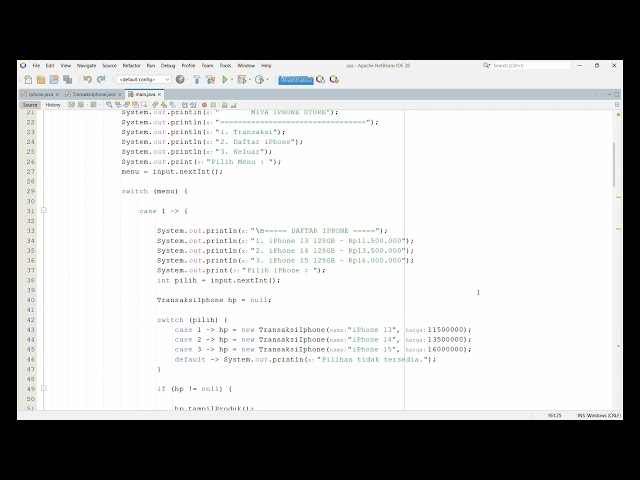This screenshot has width=640, height=480.
Task: Click the Search input field
Action: [530, 65]
